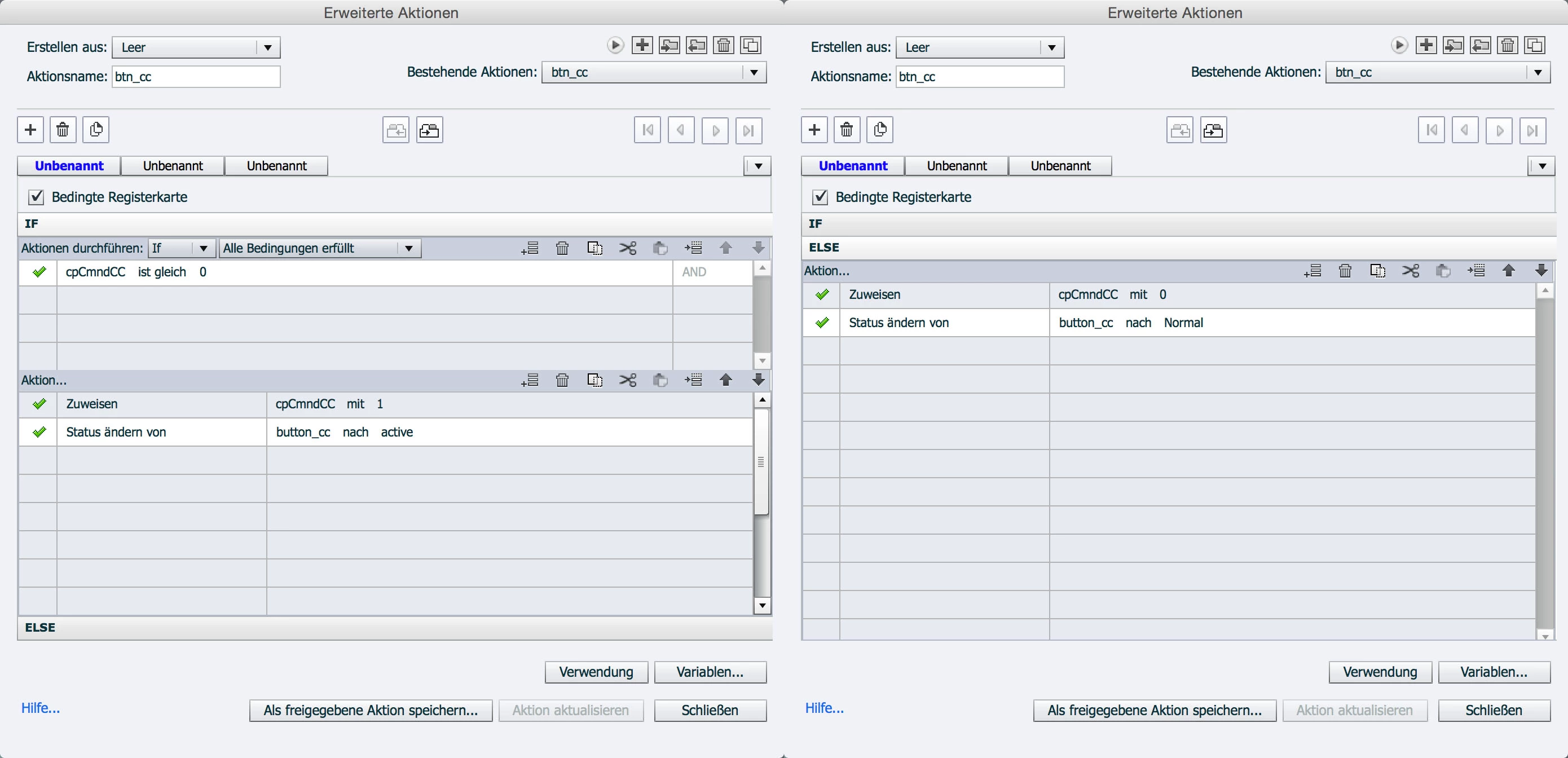
Task: Click duplicate decision icon beside trash in right dialog
Action: click(879, 130)
